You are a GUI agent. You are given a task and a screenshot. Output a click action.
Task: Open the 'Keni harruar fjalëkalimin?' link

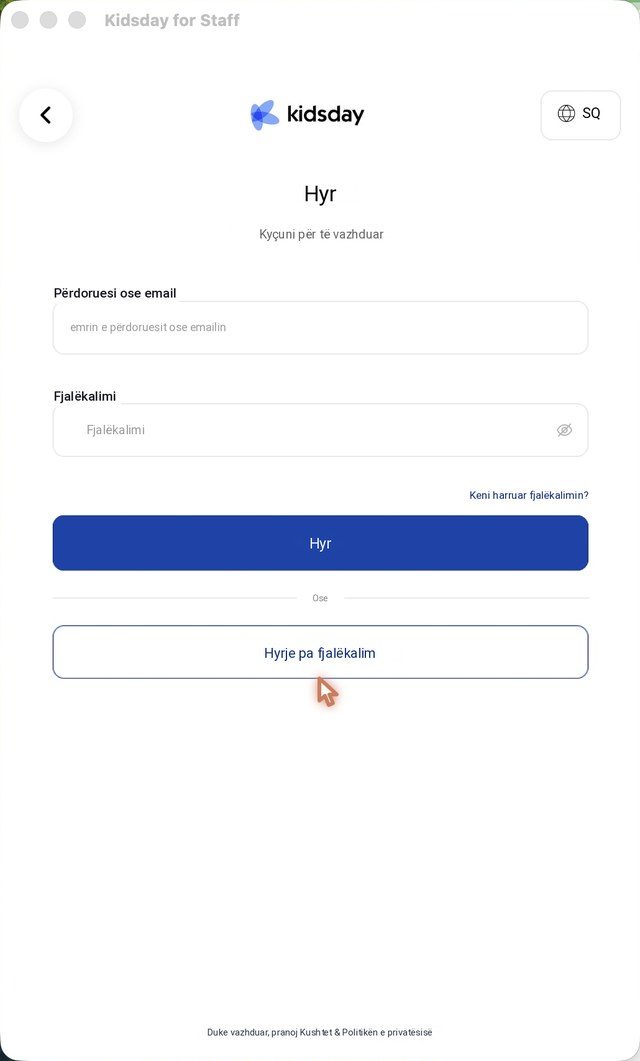[528, 495]
